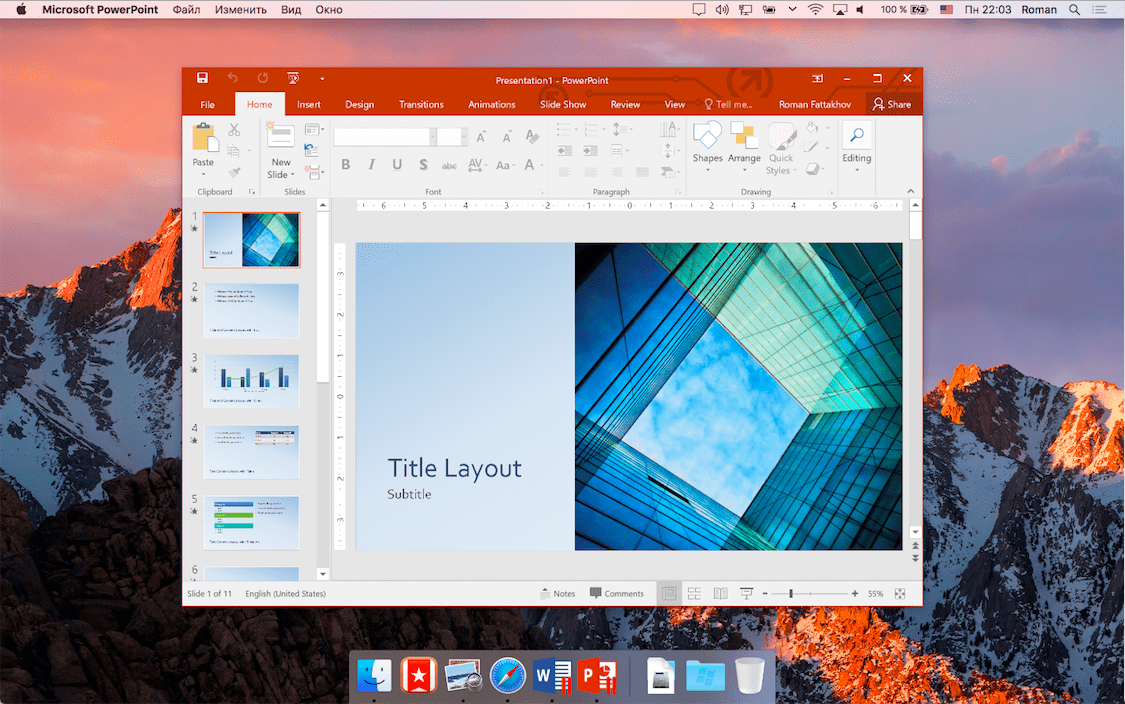Screen dimensions: 1125x704
Task: Open Change Case (Aa) dropdown
Action: click(505, 165)
